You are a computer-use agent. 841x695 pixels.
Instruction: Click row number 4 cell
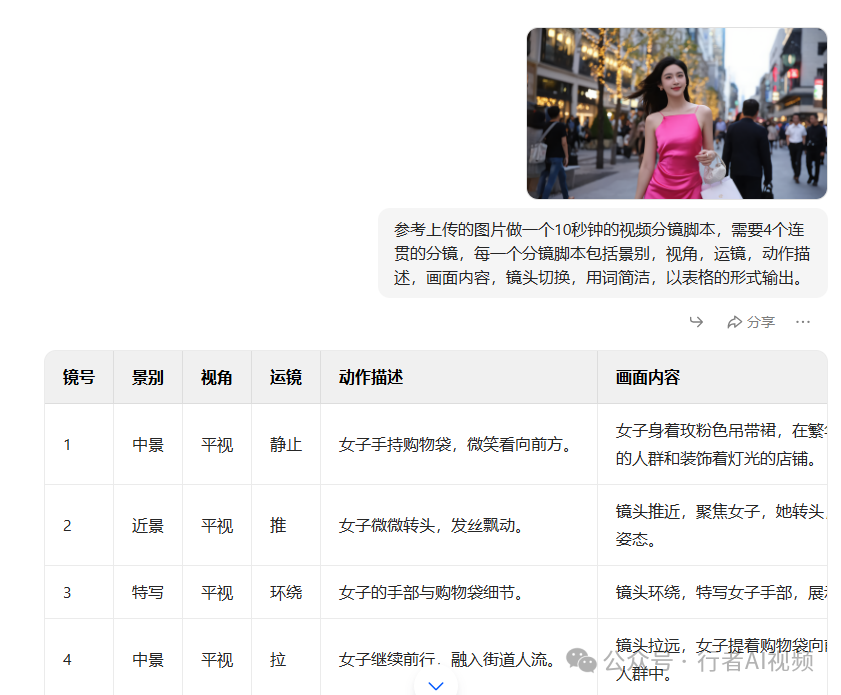point(79,659)
